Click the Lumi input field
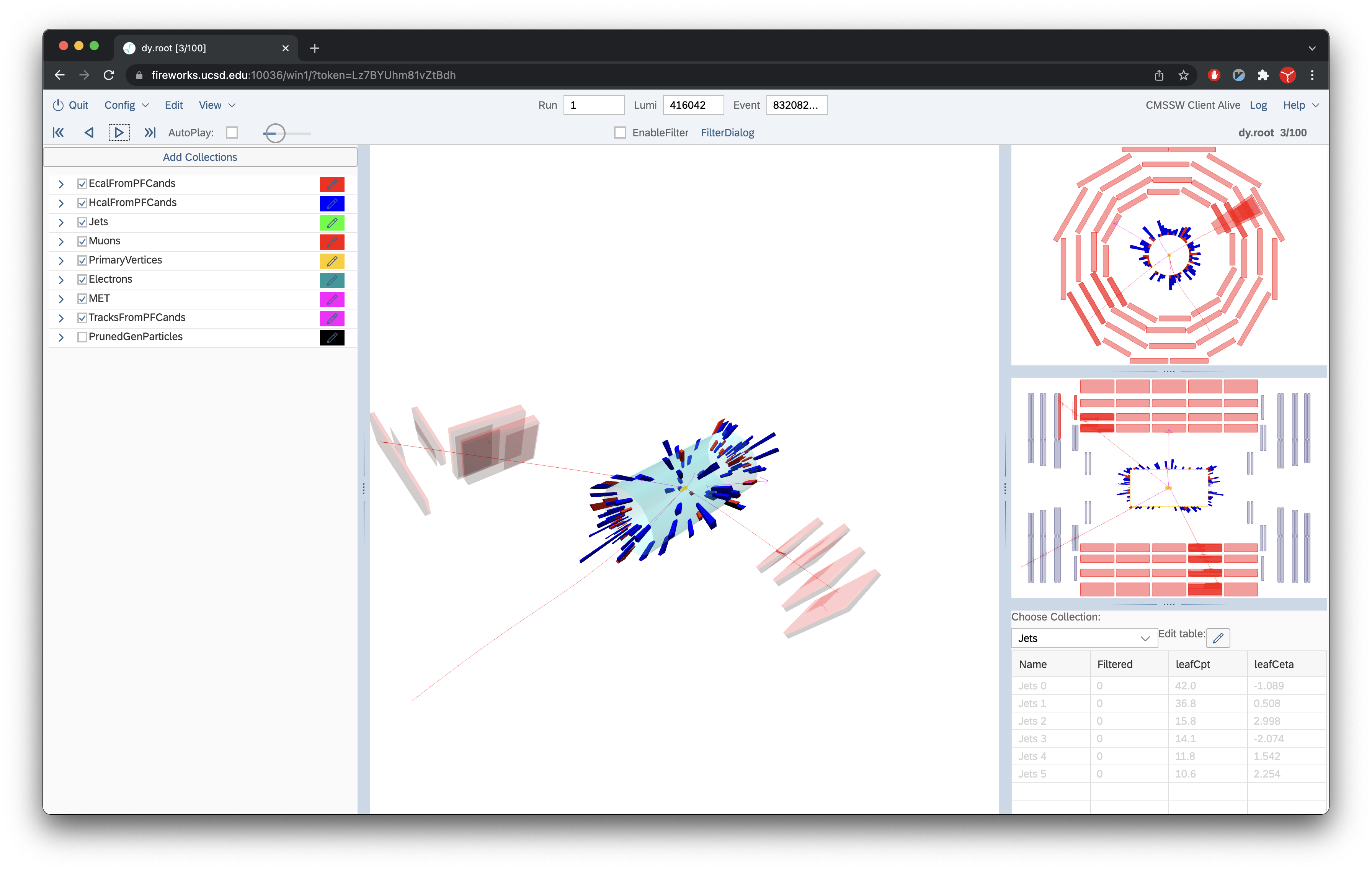1372x871 pixels. point(693,105)
